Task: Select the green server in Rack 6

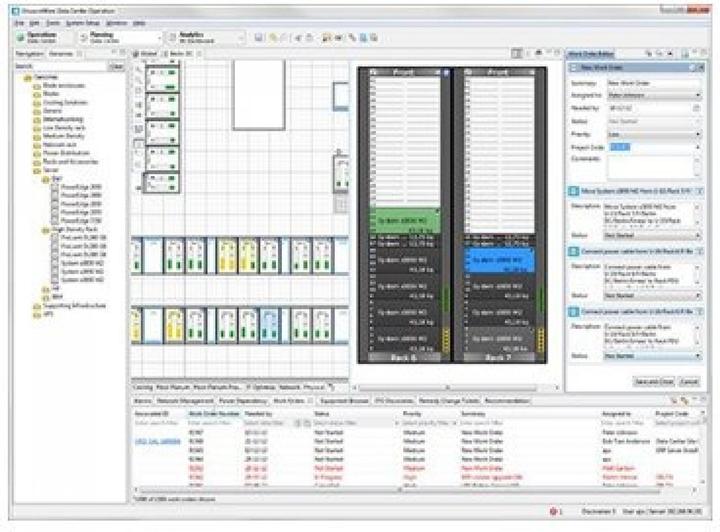Action: pos(405,221)
